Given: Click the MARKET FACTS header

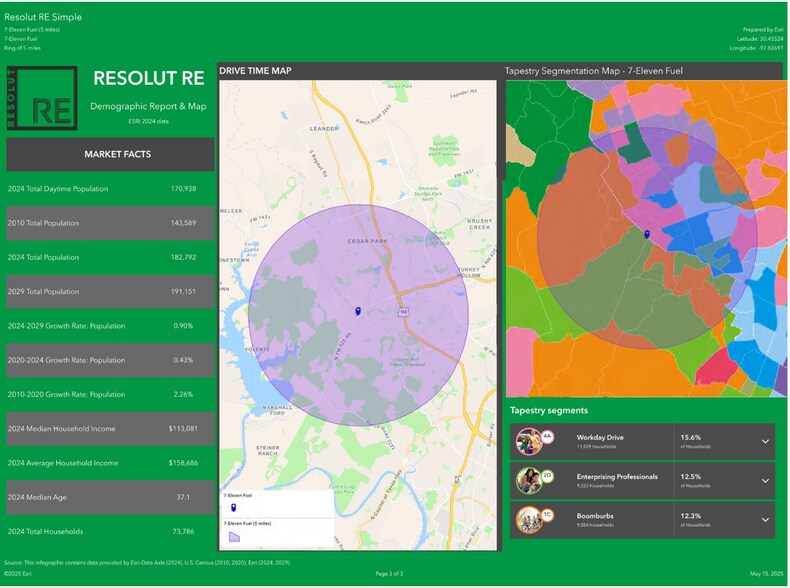Looking at the screenshot, I should [110, 154].
